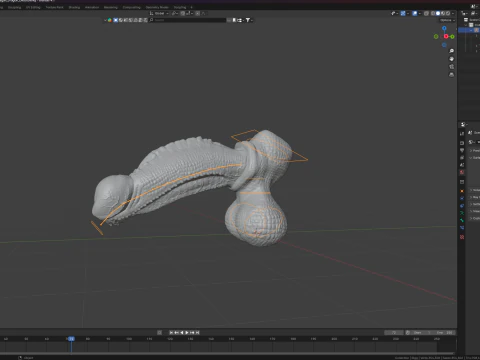Image resolution: width=480 pixels, height=360 pixels.
Task: Switch to the Animation workspace tab
Action: 92,7
